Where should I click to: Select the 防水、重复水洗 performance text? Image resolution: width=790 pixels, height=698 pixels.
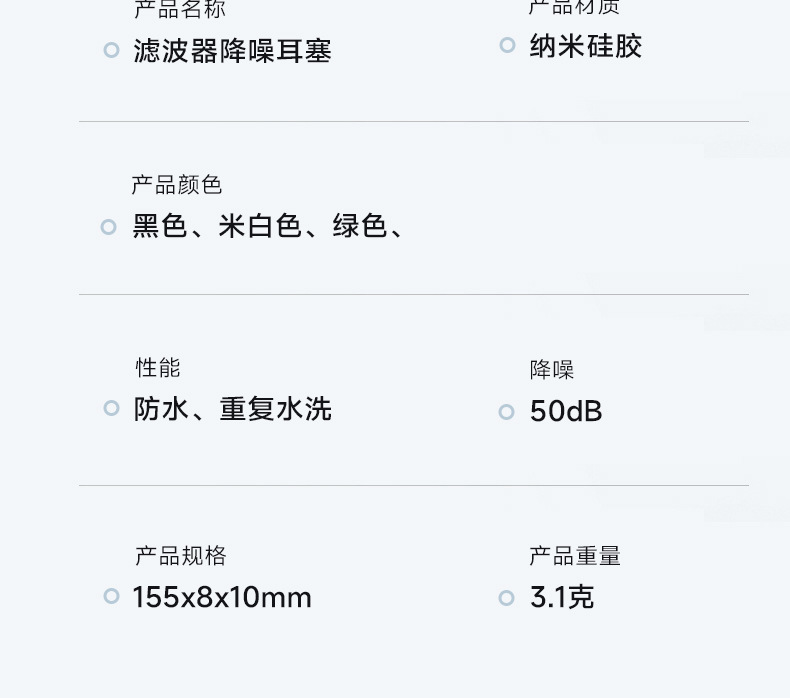232,409
